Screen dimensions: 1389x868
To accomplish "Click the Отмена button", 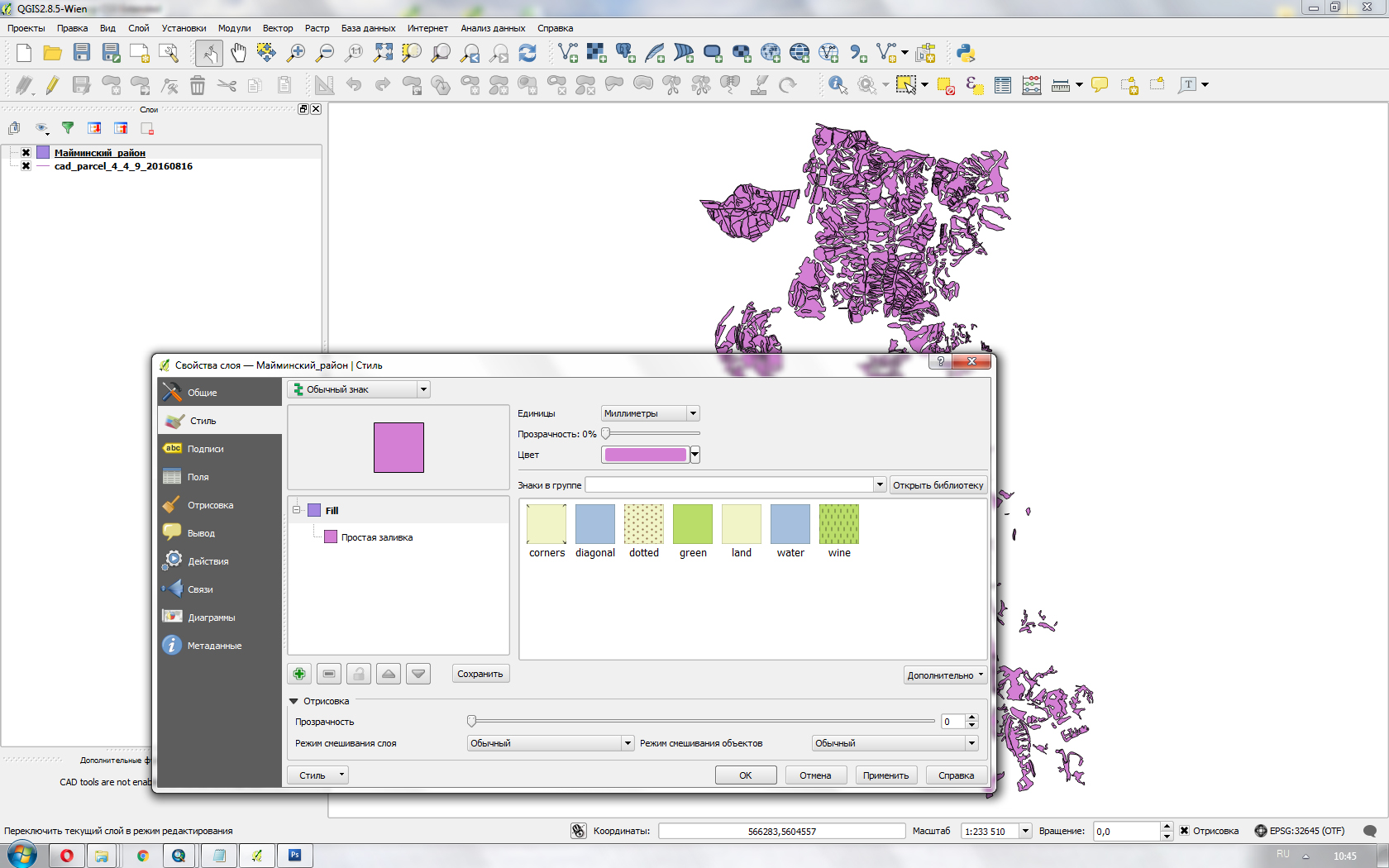I will 815,775.
